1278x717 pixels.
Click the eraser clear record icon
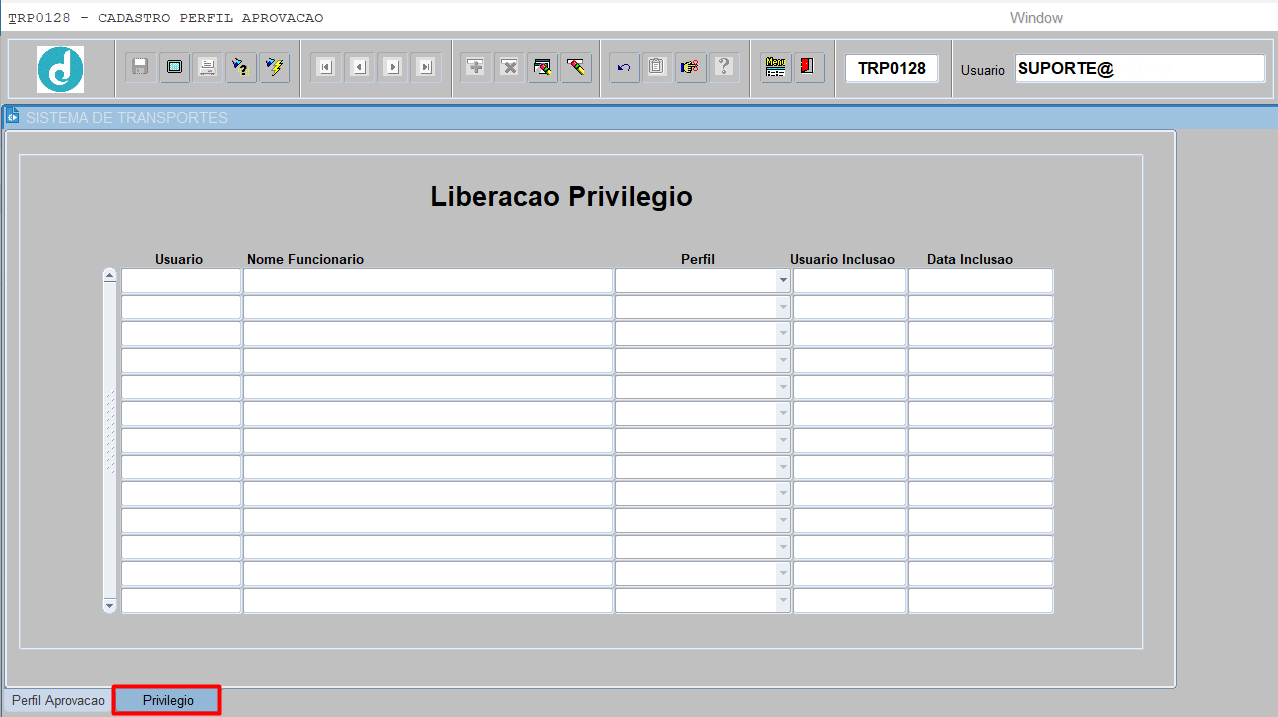(575, 67)
